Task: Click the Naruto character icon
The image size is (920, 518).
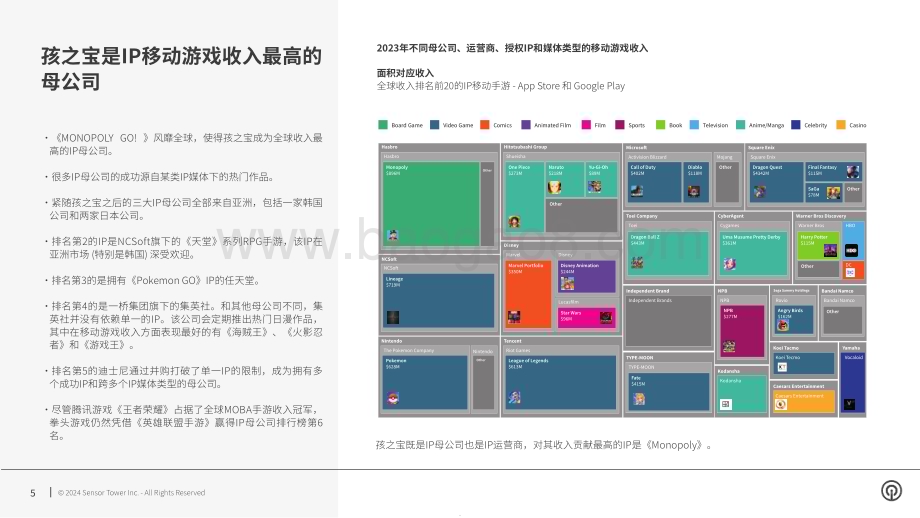Action: (x=554, y=188)
